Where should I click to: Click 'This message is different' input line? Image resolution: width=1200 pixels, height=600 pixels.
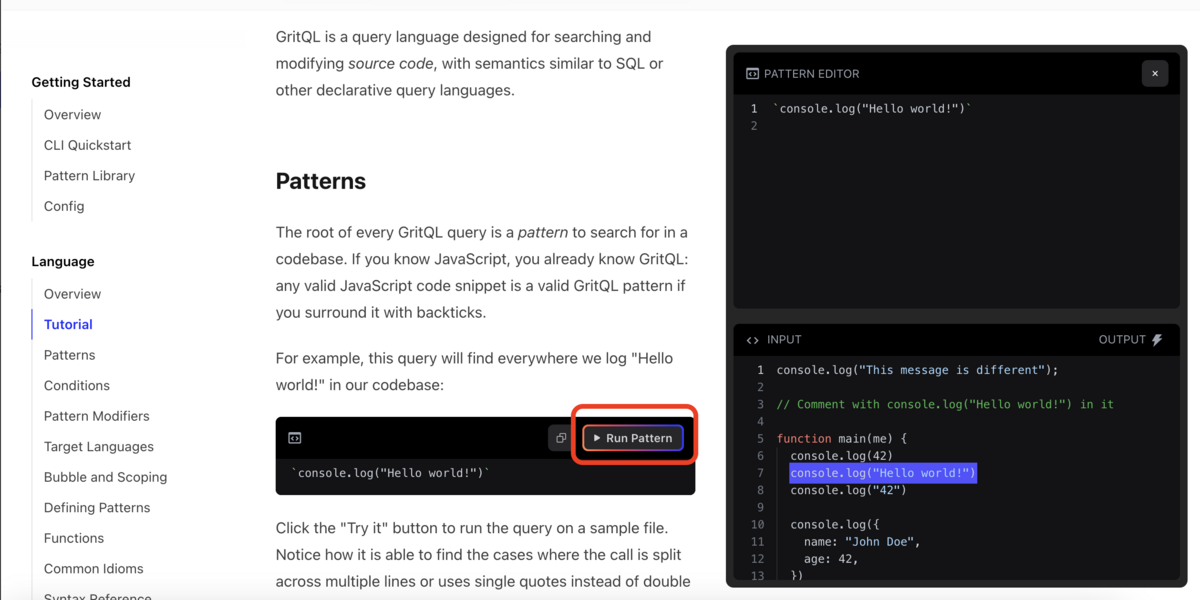[917, 370]
